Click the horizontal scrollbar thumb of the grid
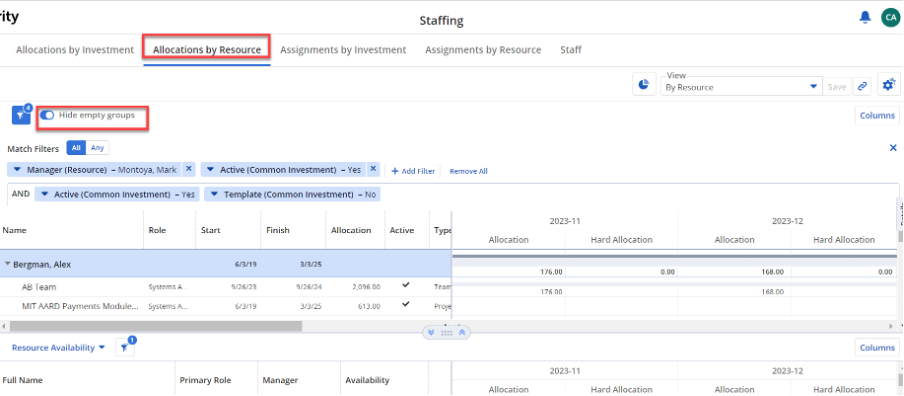The image size is (904, 396). 156,326
